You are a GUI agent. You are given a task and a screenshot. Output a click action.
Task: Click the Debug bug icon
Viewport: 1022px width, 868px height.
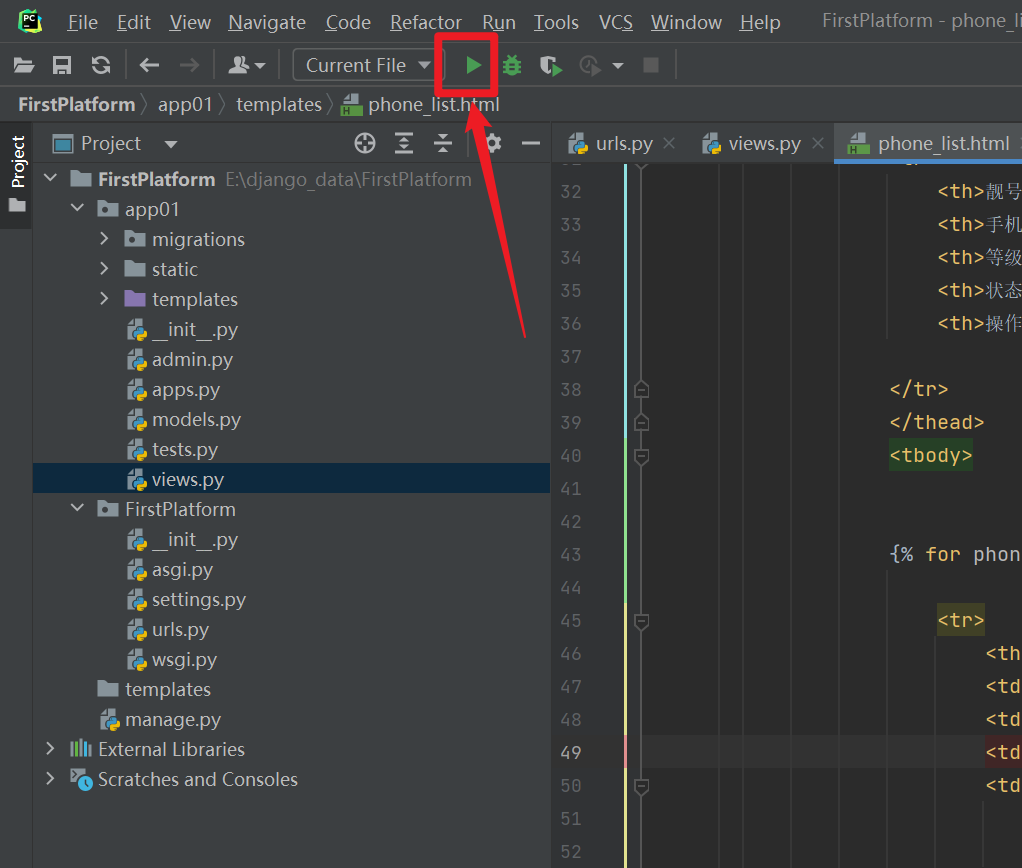(x=512, y=66)
